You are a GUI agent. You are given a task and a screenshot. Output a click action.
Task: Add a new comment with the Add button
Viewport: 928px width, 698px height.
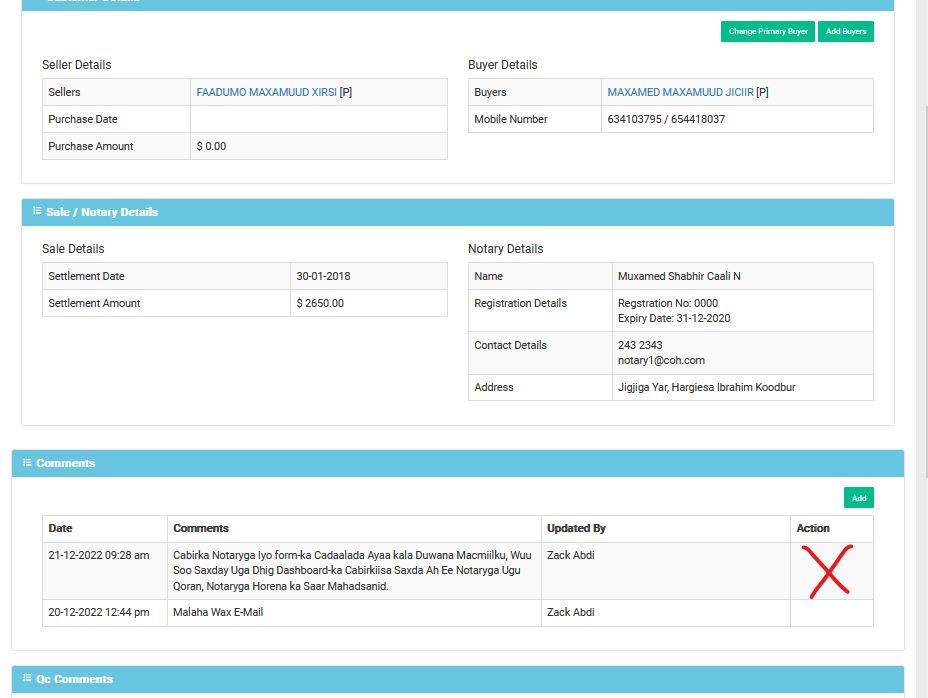(x=859, y=498)
